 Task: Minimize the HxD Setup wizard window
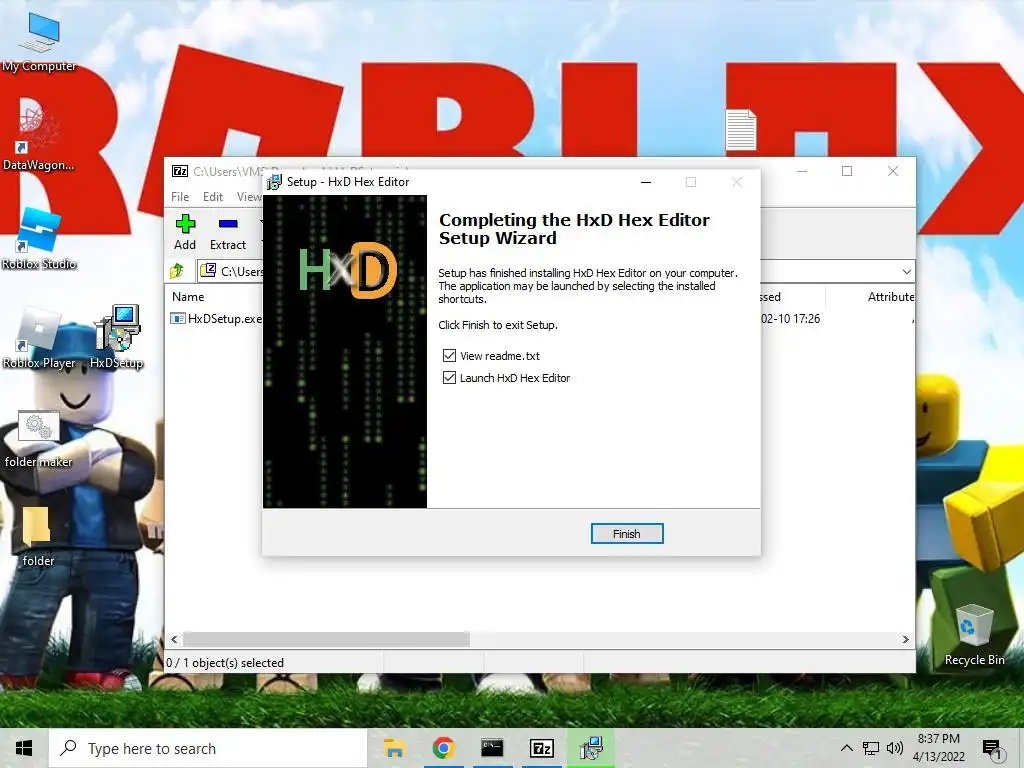pyautogui.click(x=646, y=182)
